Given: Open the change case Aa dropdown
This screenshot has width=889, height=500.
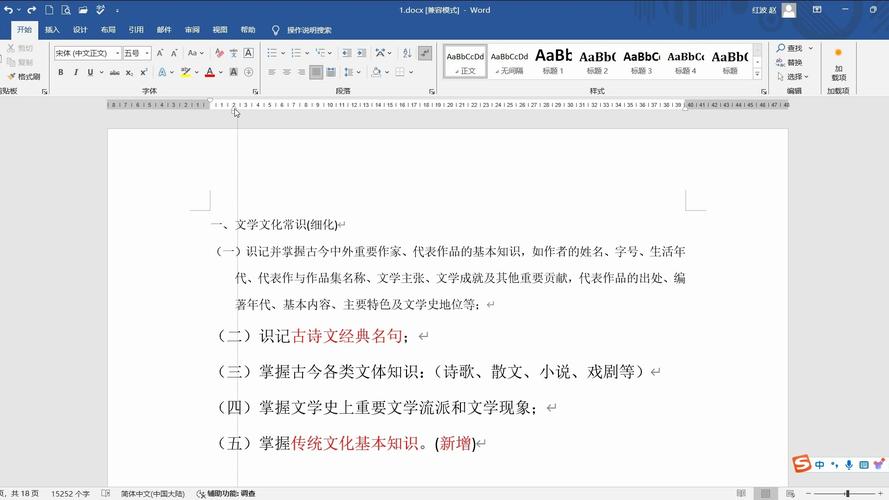Looking at the screenshot, I should pos(196,53).
